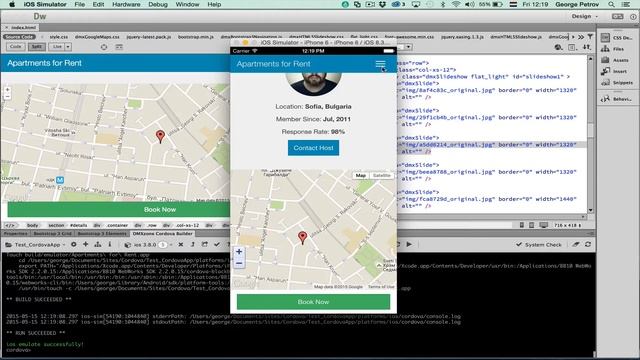The height and width of the screenshot is (360, 640).
Task: Click Book Now button in Dreamweaver design view
Action: pos(119,209)
